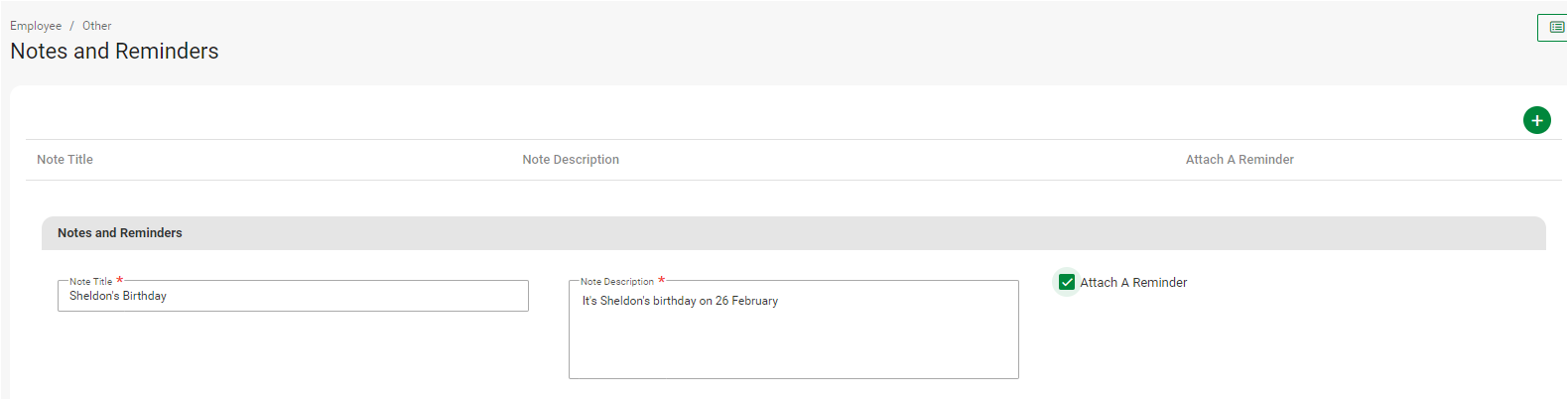Click the small Note Title field label
Image resolution: width=1568 pixels, height=400 pixels.
(x=90, y=282)
